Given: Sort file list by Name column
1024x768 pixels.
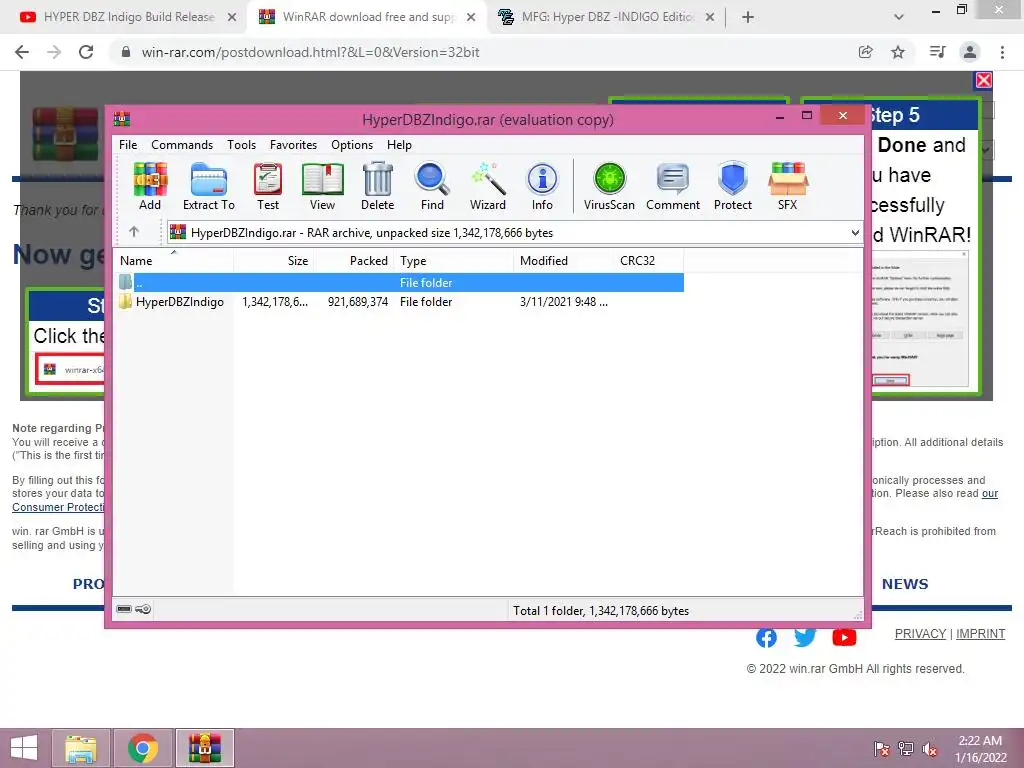Looking at the screenshot, I should (173, 261).
